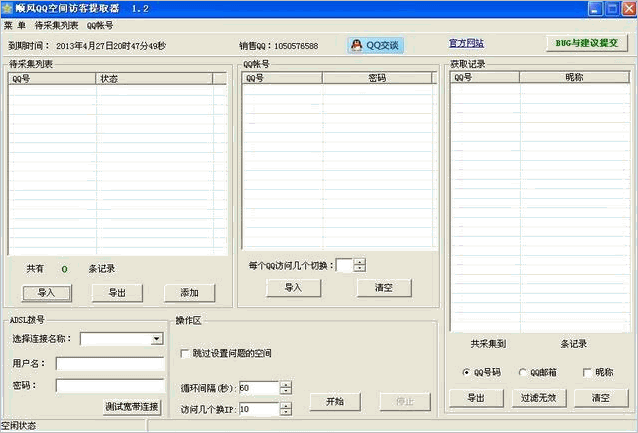This screenshot has height=433, width=638.
Task: Click 导入 under the 待采集列表 panel
Action: pos(46,293)
